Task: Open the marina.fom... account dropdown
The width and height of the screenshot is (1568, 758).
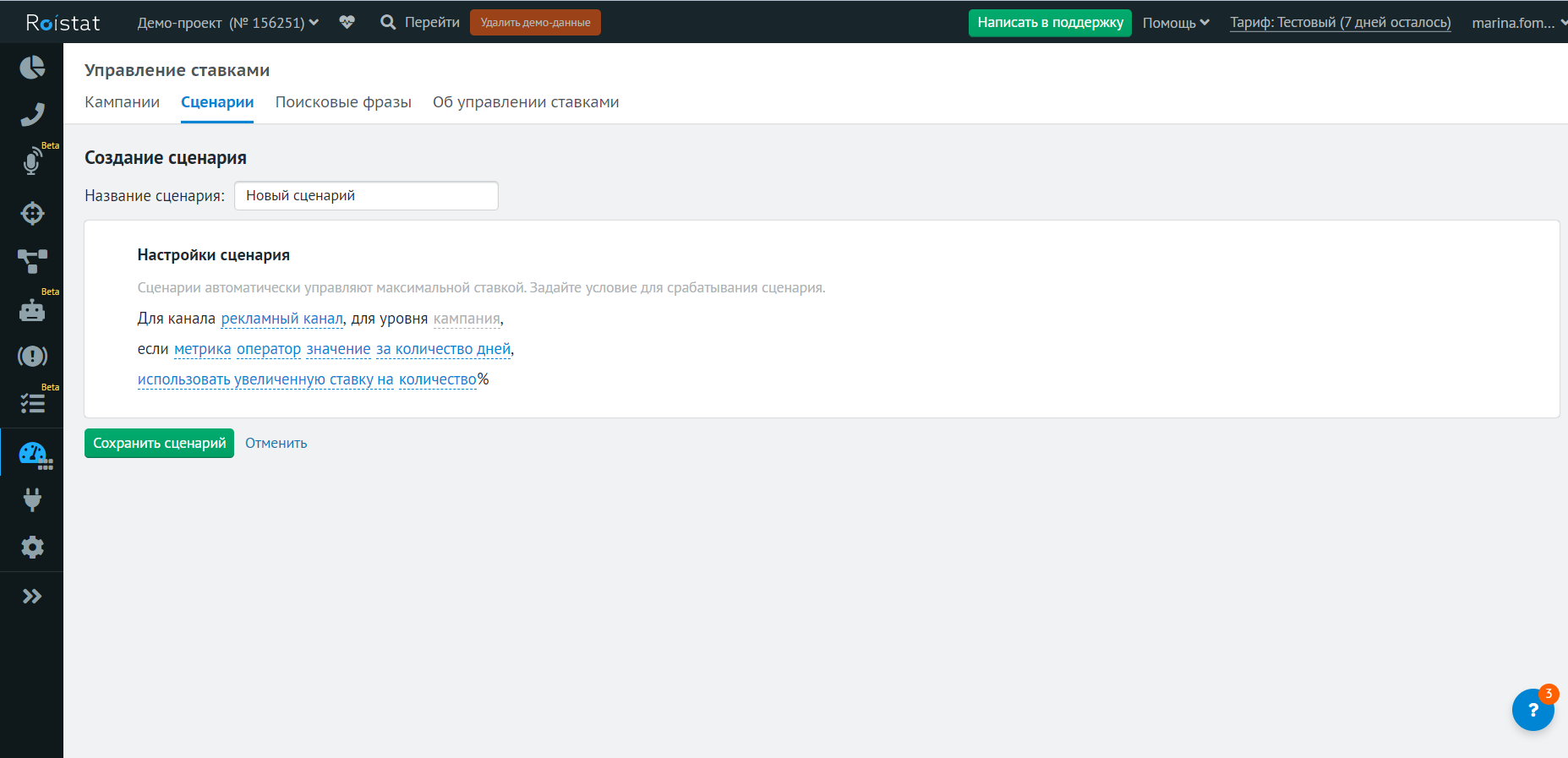Action: pyautogui.click(x=1518, y=23)
